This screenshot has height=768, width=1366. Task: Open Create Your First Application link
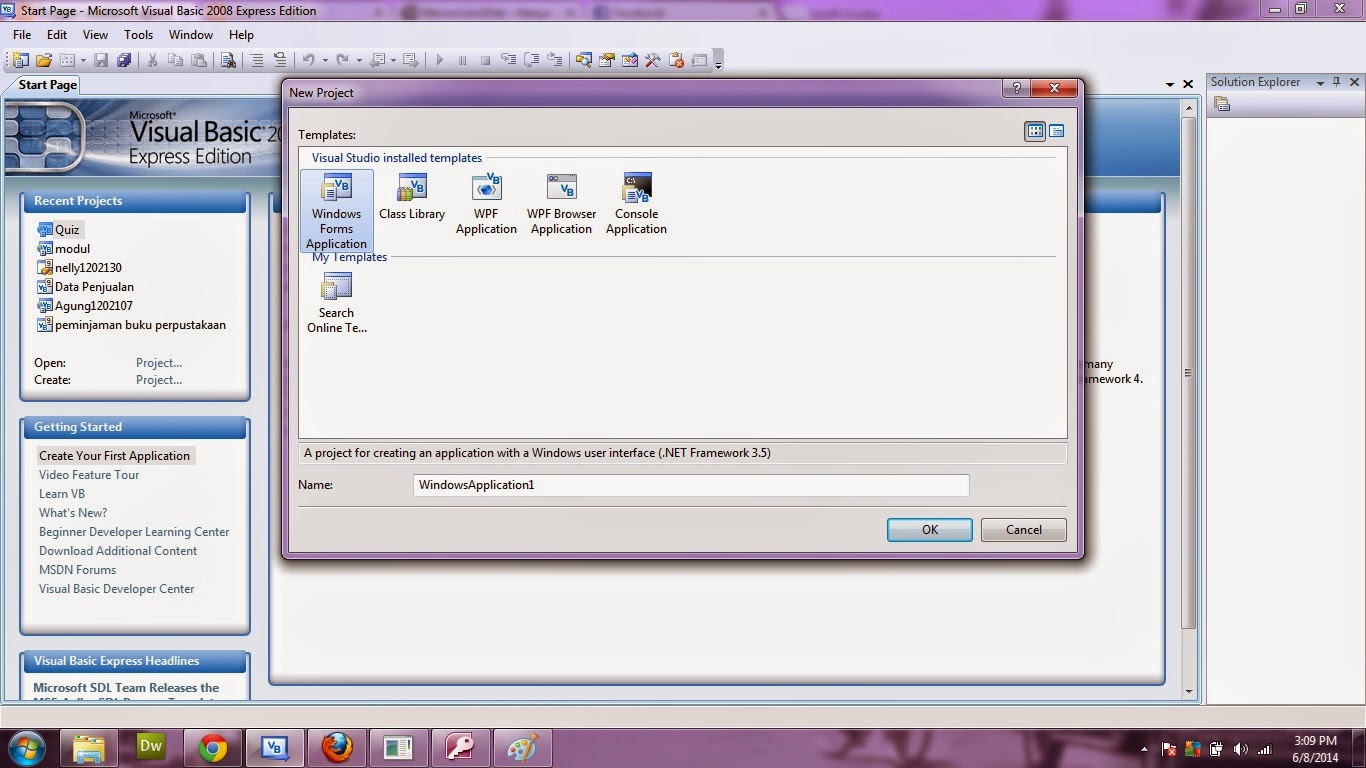click(114, 456)
